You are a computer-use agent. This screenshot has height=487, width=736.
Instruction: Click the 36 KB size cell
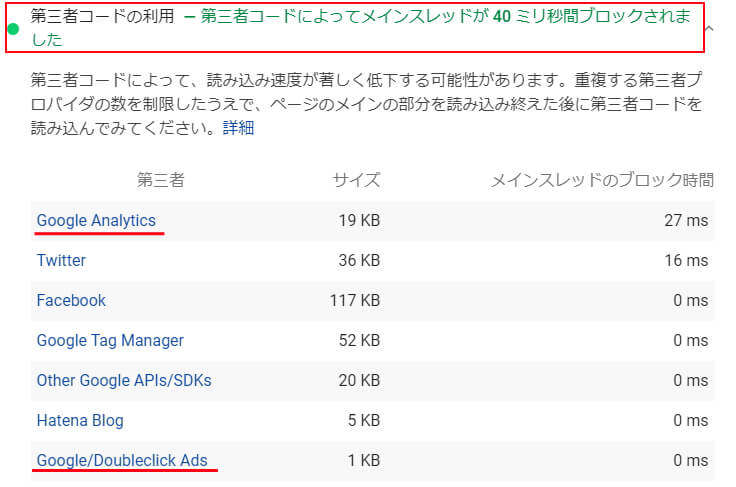[359, 260]
